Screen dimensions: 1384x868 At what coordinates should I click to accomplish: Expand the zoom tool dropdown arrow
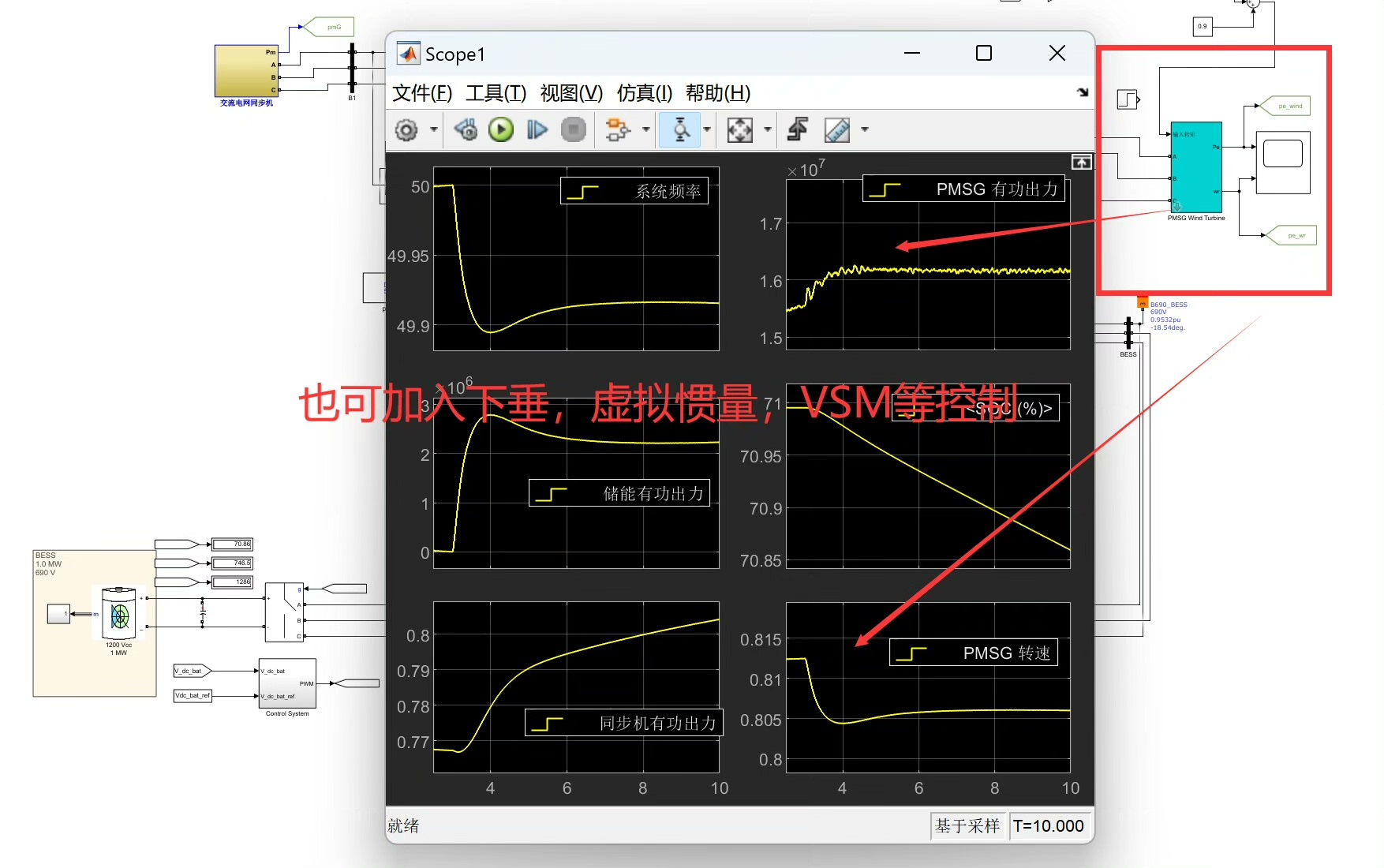707,130
